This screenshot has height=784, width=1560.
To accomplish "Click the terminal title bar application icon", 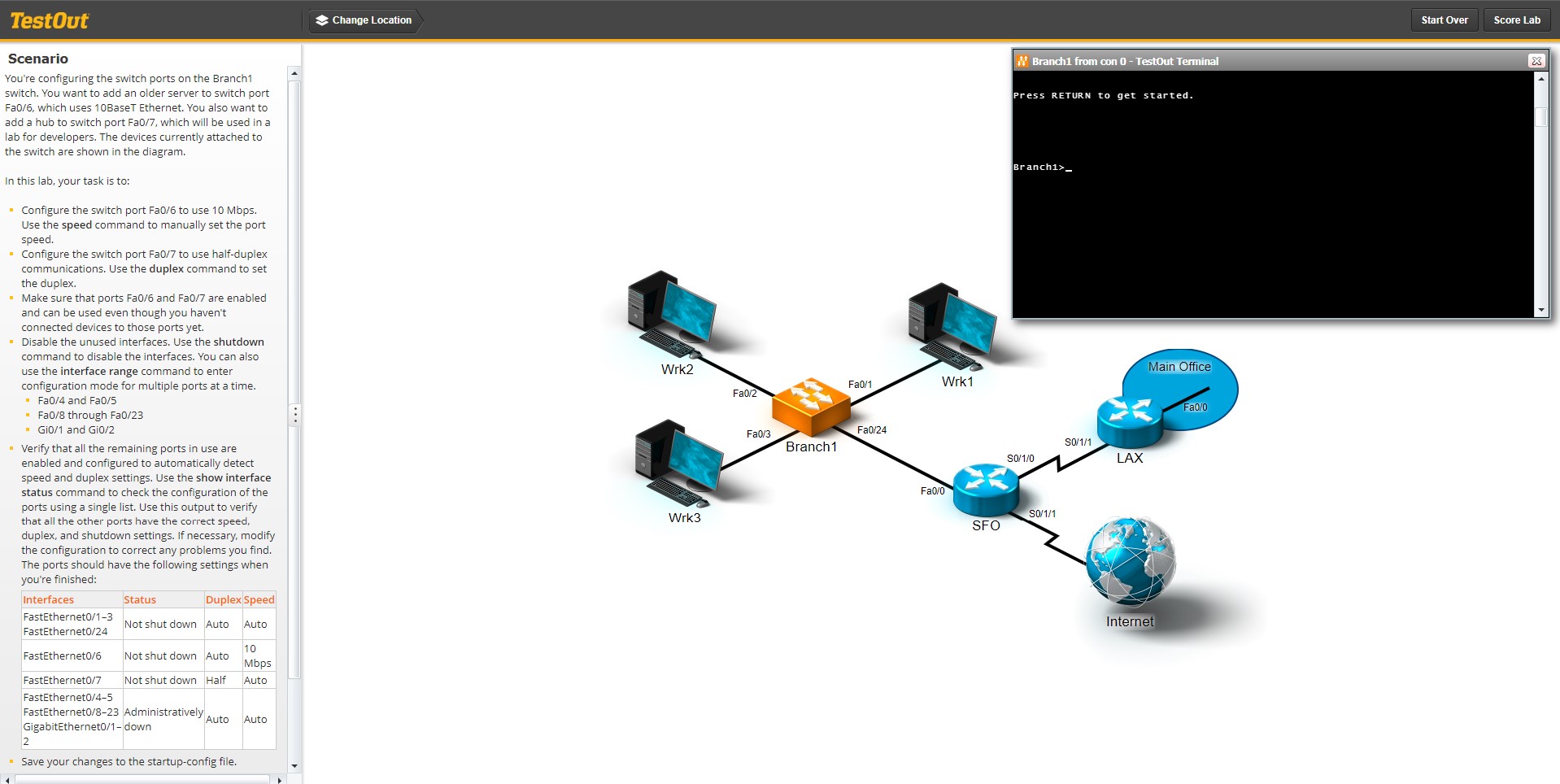I will pos(1022,60).
